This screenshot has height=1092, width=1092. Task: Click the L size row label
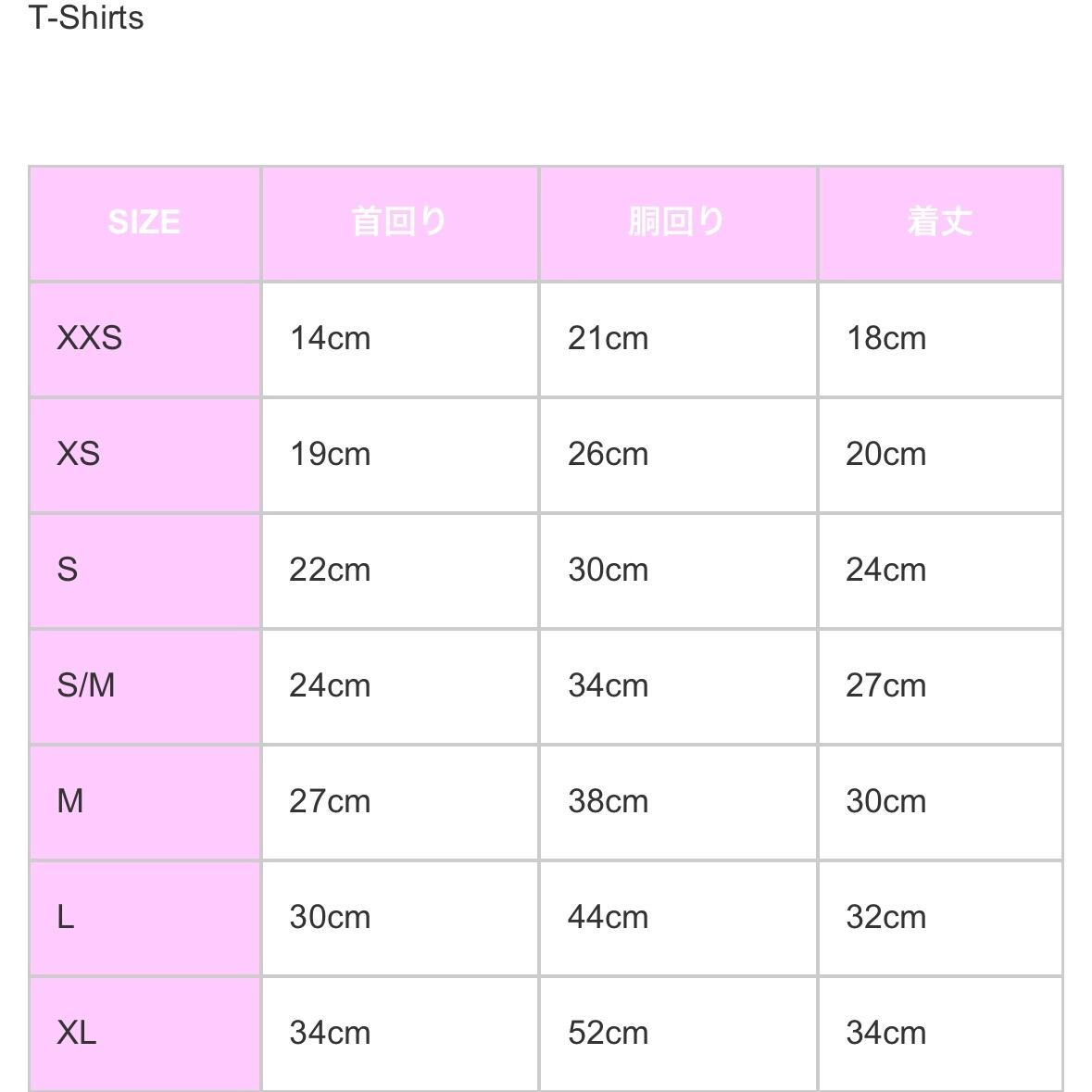pyautogui.click(x=66, y=917)
